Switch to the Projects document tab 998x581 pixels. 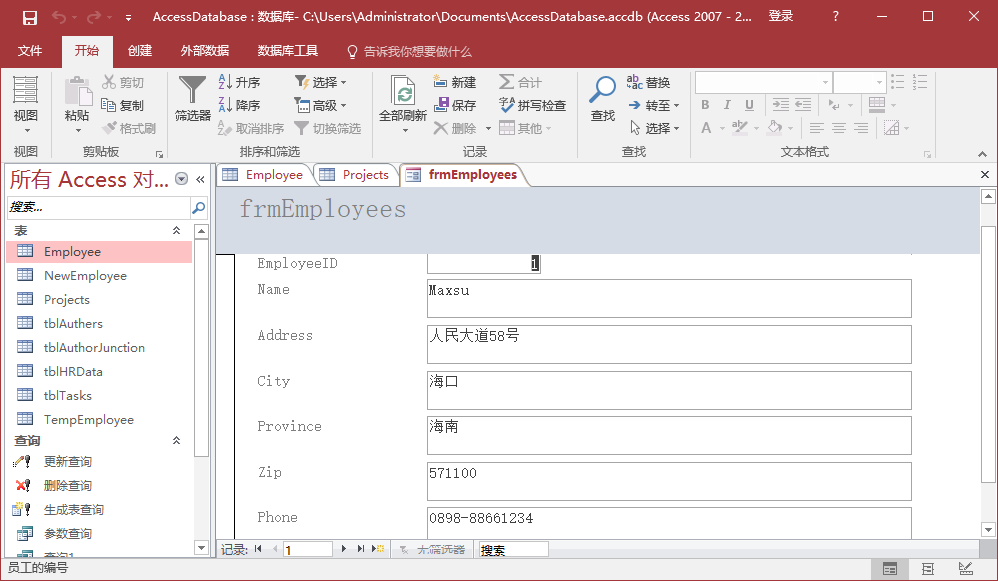pyautogui.click(x=355, y=174)
